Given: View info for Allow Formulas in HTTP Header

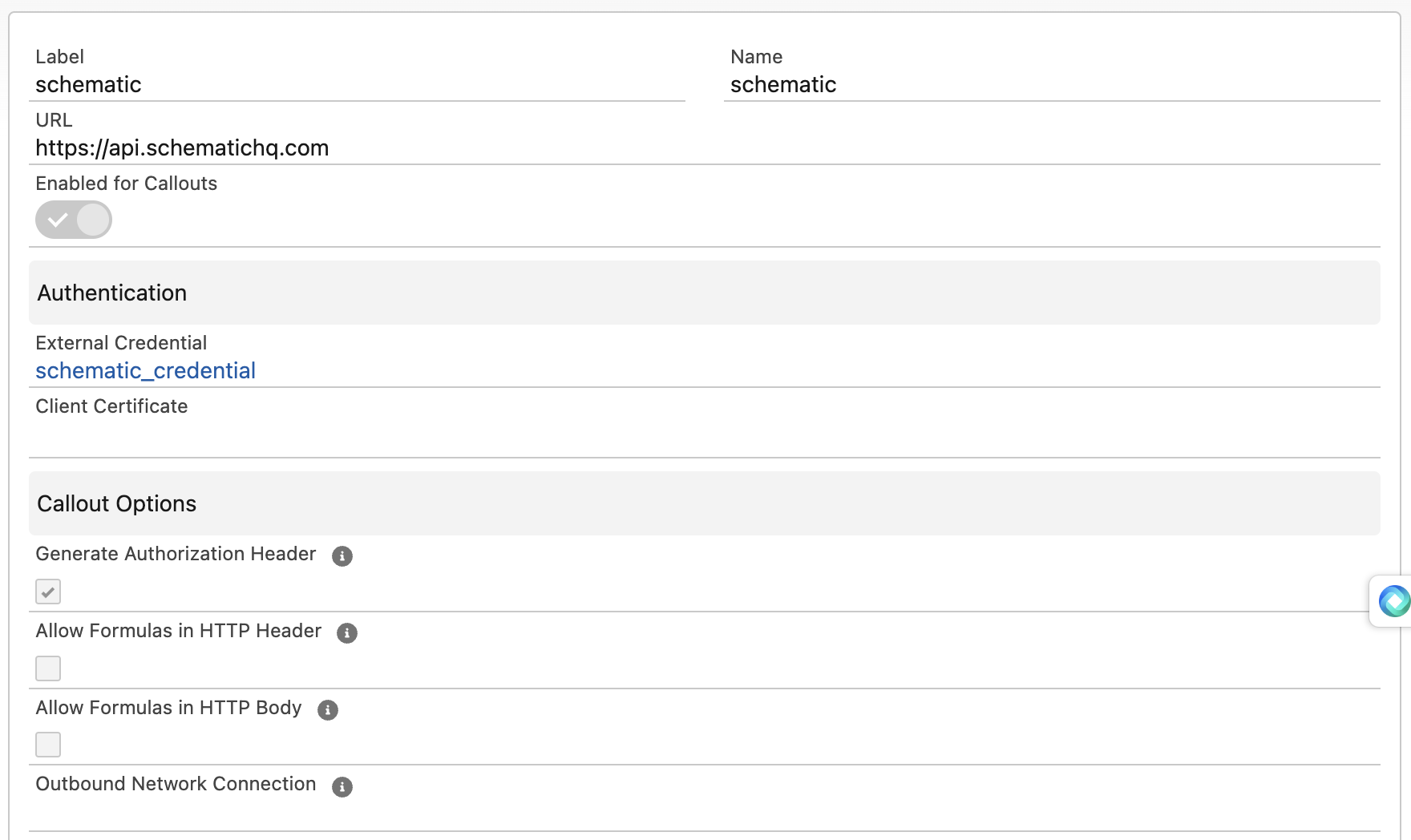Looking at the screenshot, I should [x=346, y=633].
